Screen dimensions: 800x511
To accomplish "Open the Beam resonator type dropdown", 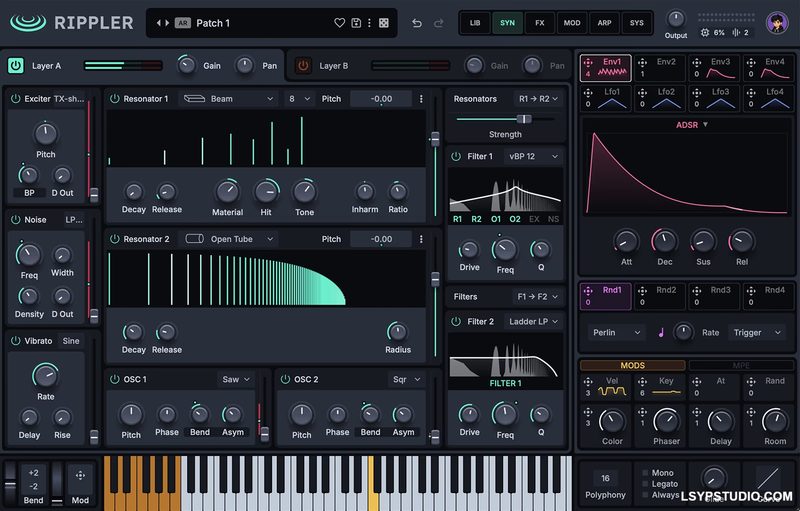I will point(229,99).
